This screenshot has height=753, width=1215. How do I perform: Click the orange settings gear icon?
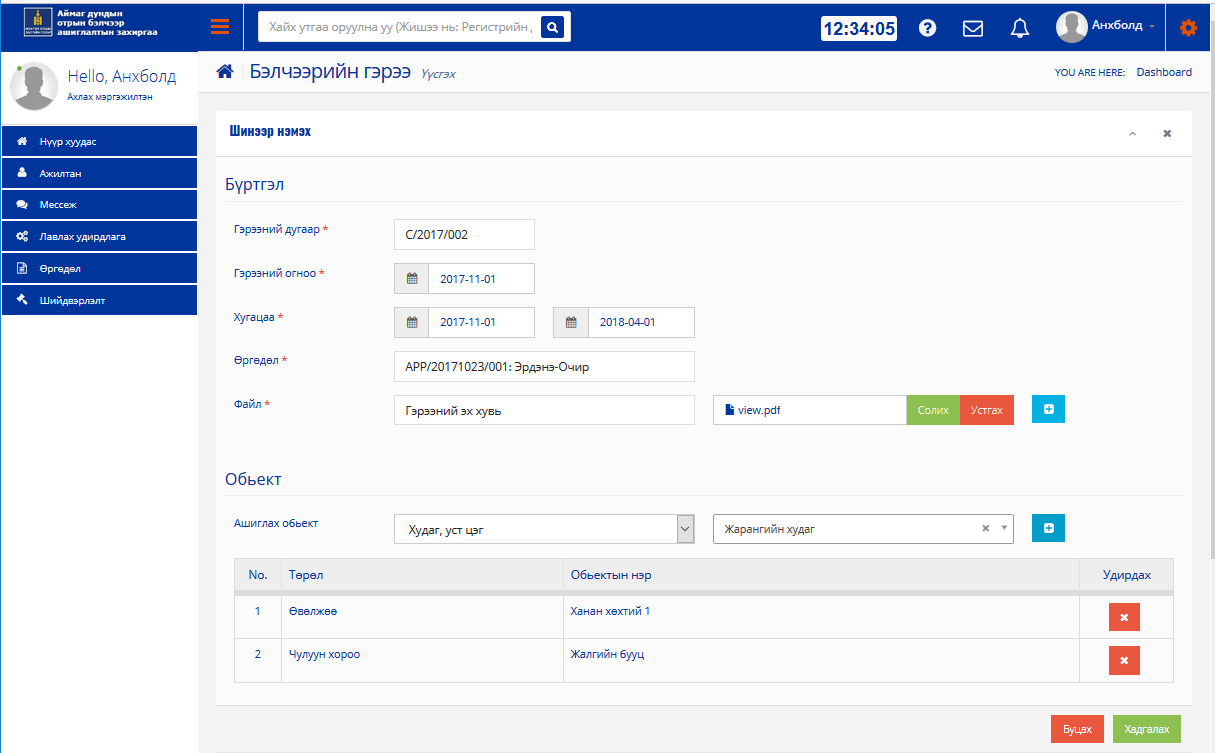pyautogui.click(x=1188, y=27)
